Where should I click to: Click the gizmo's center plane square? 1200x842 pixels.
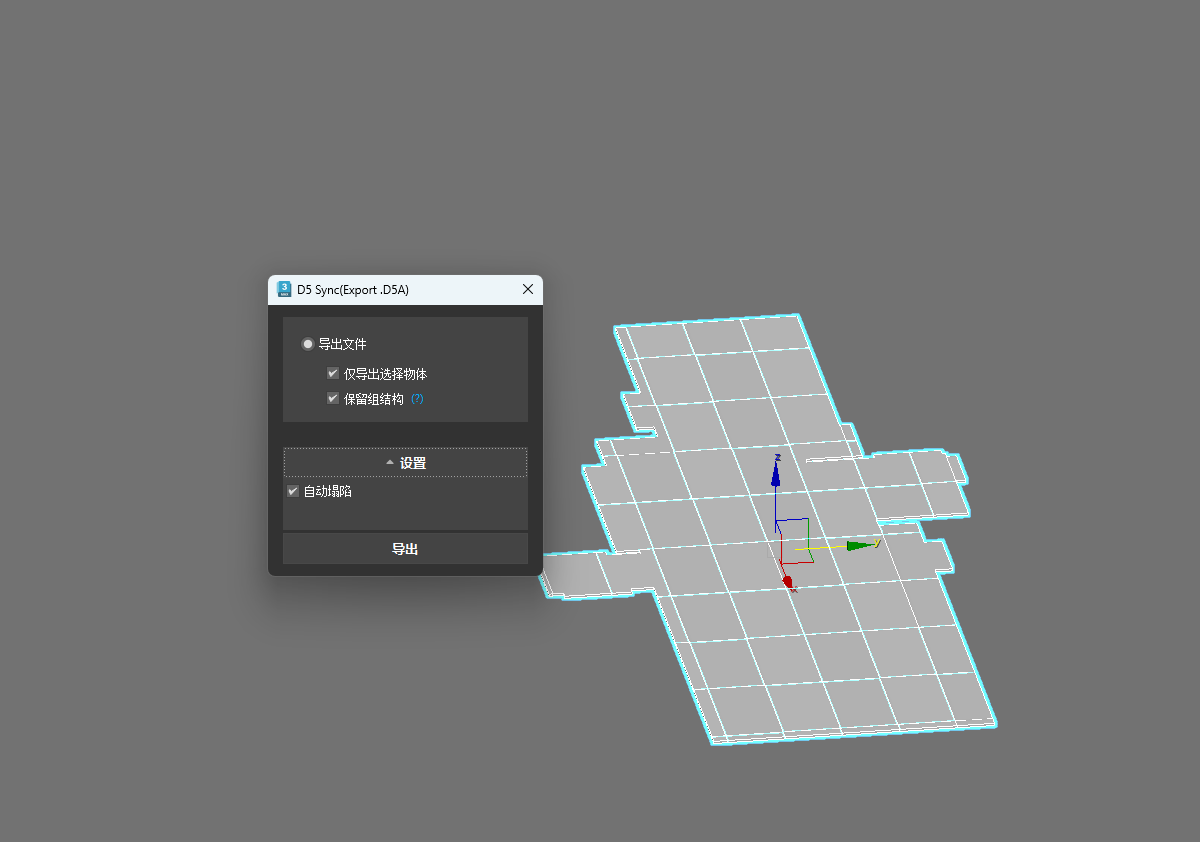point(794,534)
